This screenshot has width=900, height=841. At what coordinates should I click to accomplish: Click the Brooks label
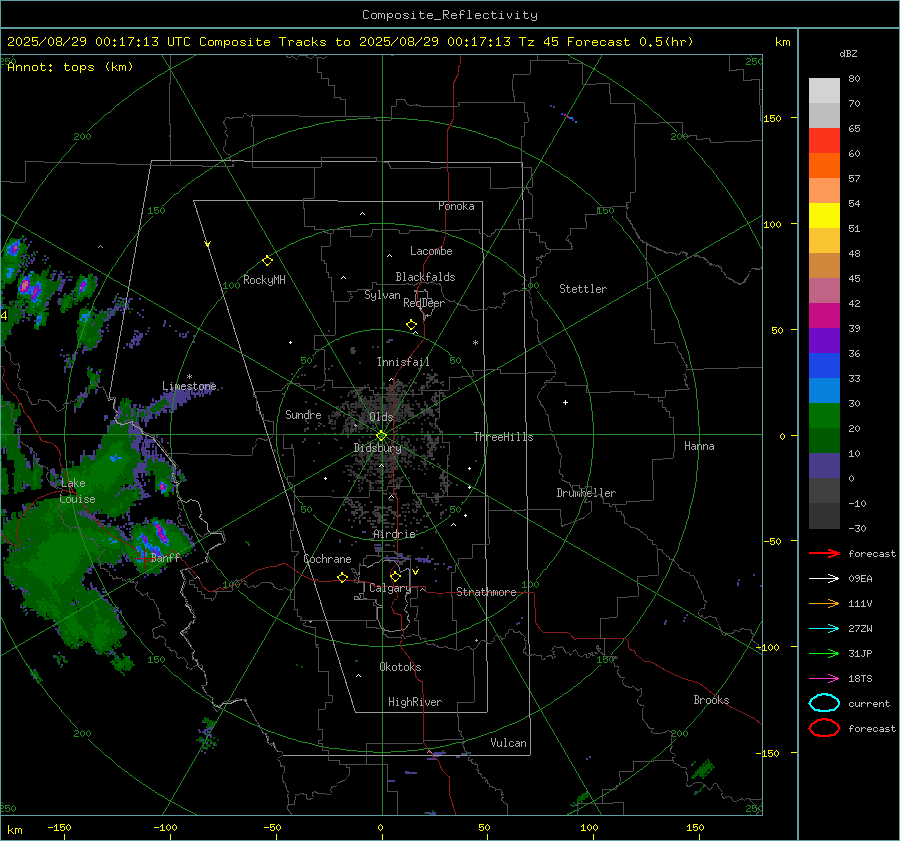pyautogui.click(x=711, y=700)
